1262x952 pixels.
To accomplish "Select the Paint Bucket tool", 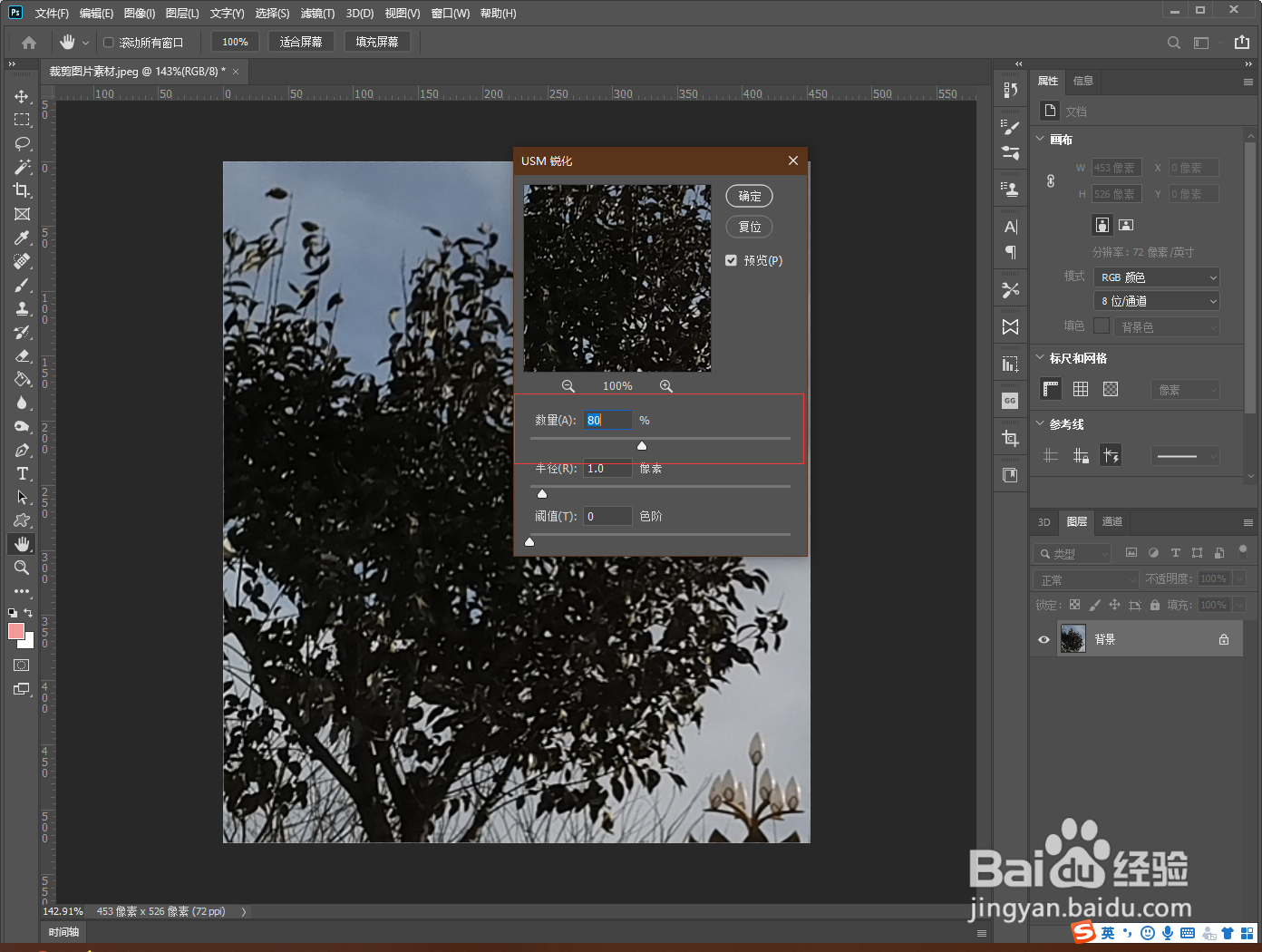I will (22, 379).
